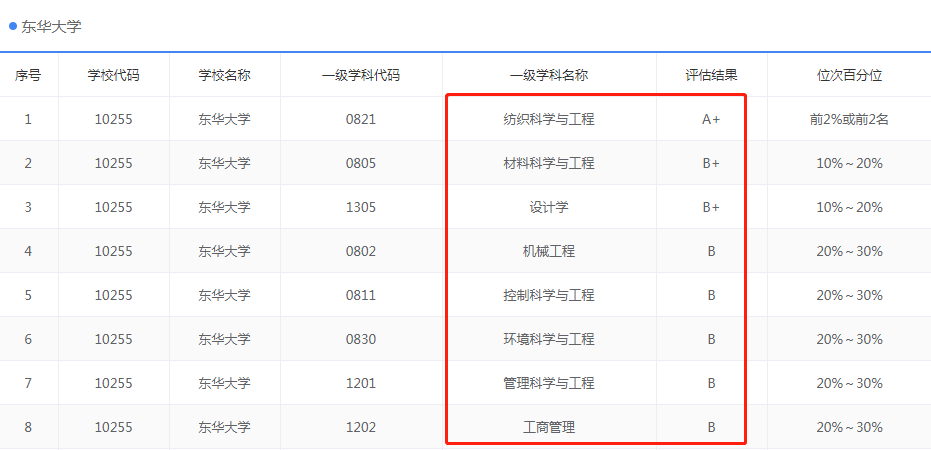The height and width of the screenshot is (450, 931).
Task: Select the 纺织科学与工程 cell
Action: point(549,119)
